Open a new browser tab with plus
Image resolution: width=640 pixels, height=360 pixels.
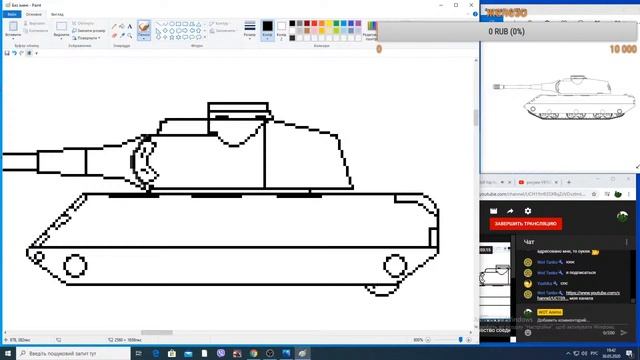pyautogui.click(x=569, y=182)
